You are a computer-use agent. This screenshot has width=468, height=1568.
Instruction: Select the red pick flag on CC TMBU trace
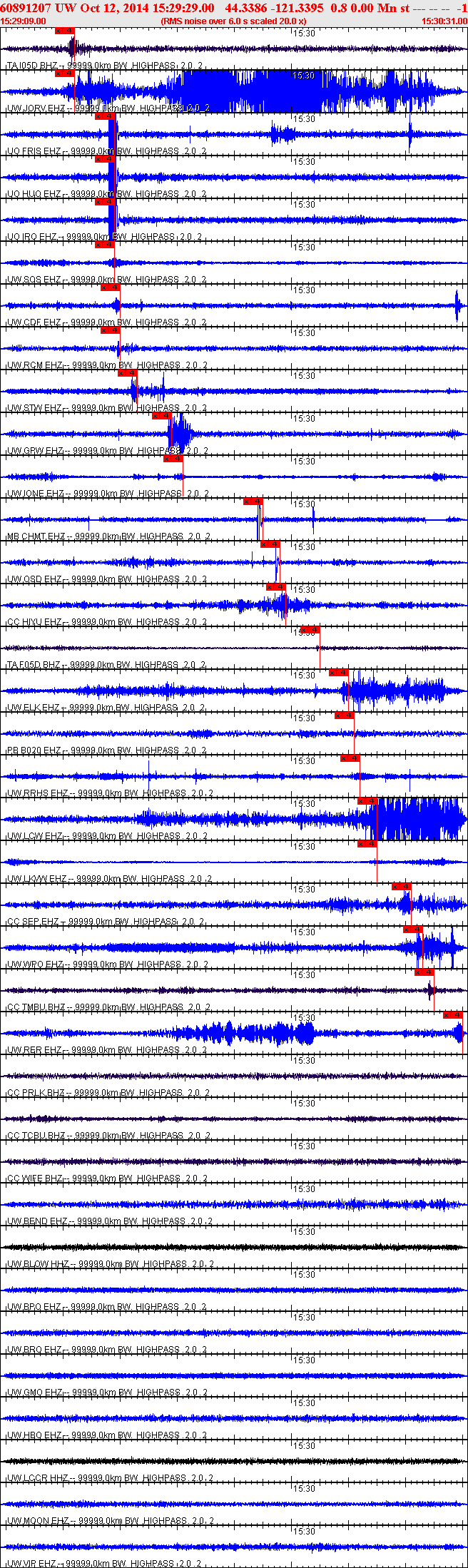(x=424, y=972)
